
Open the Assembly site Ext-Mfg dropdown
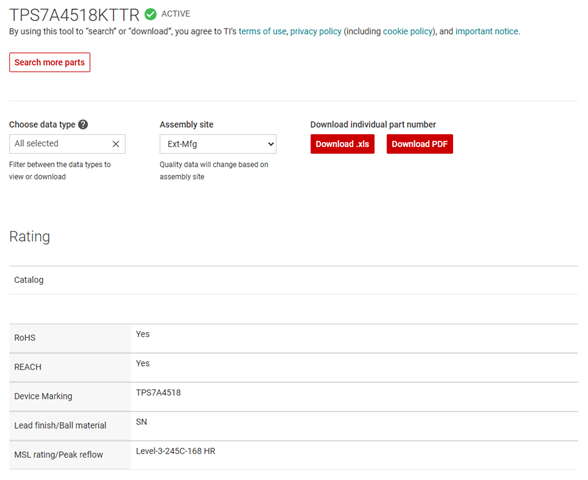(x=218, y=144)
